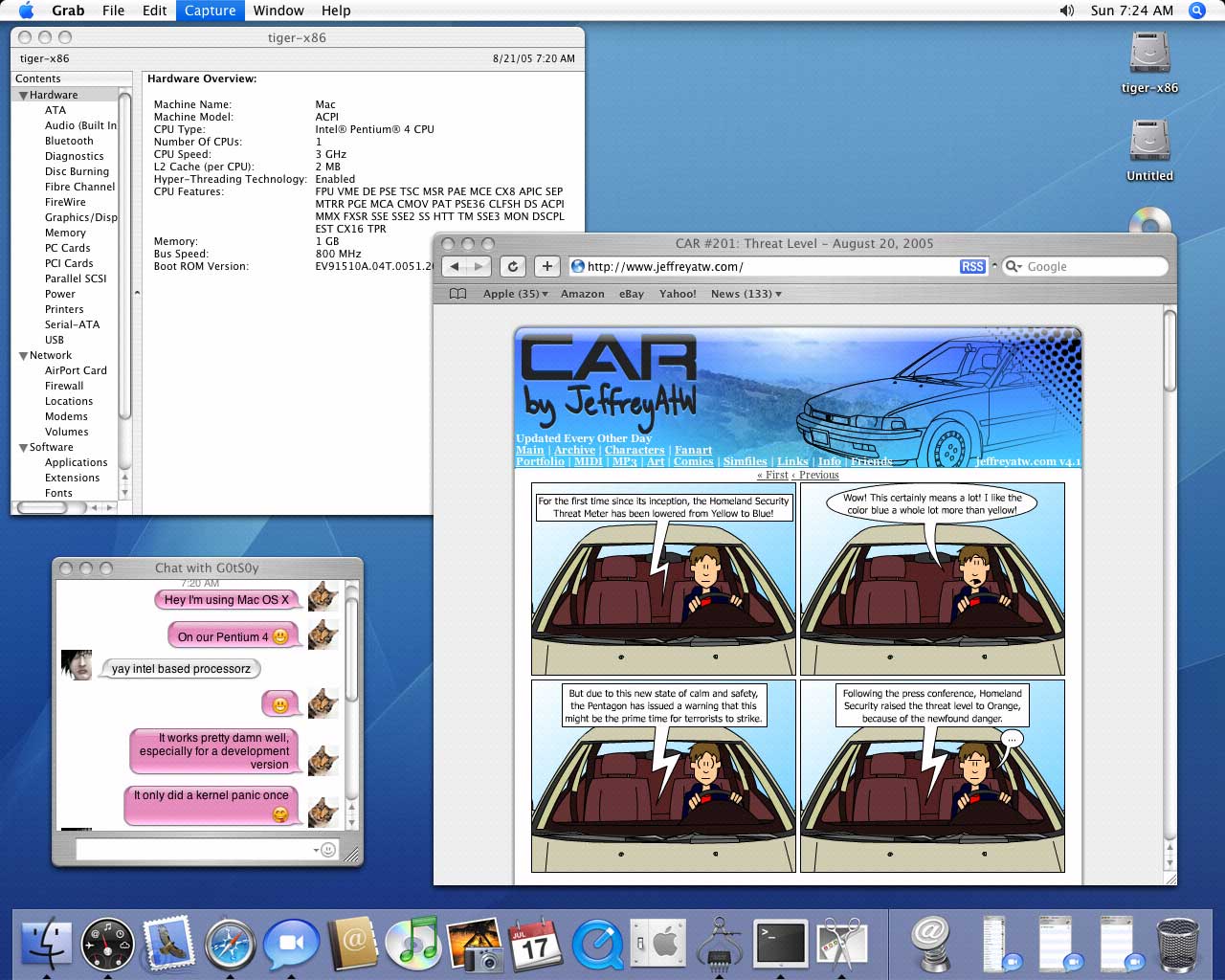Follow the Characters link on comic page

(634, 450)
